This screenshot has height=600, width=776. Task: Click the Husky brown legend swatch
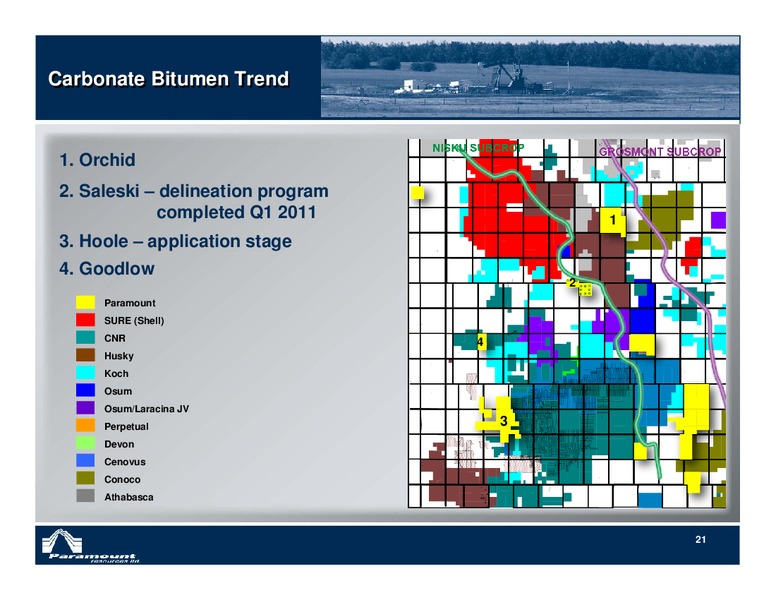86,355
